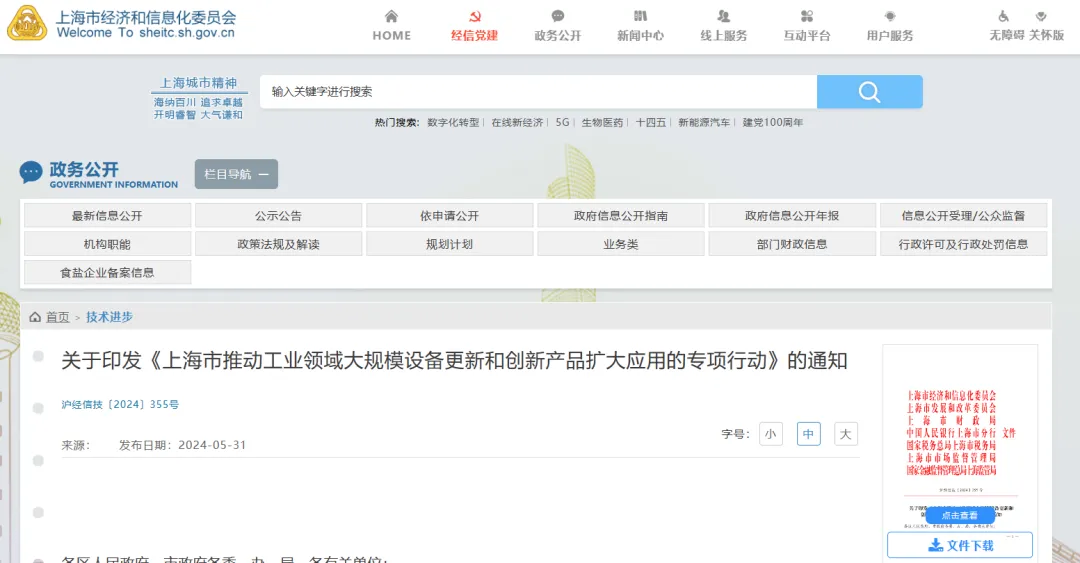Open 食盐企业备案信息 section

click(x=107, y=272)
